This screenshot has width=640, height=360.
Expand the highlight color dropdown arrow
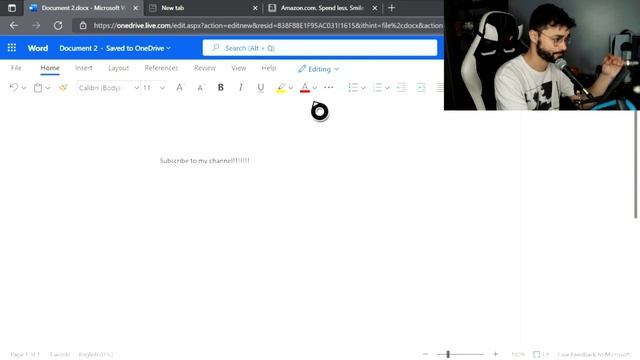pos(290,88)
